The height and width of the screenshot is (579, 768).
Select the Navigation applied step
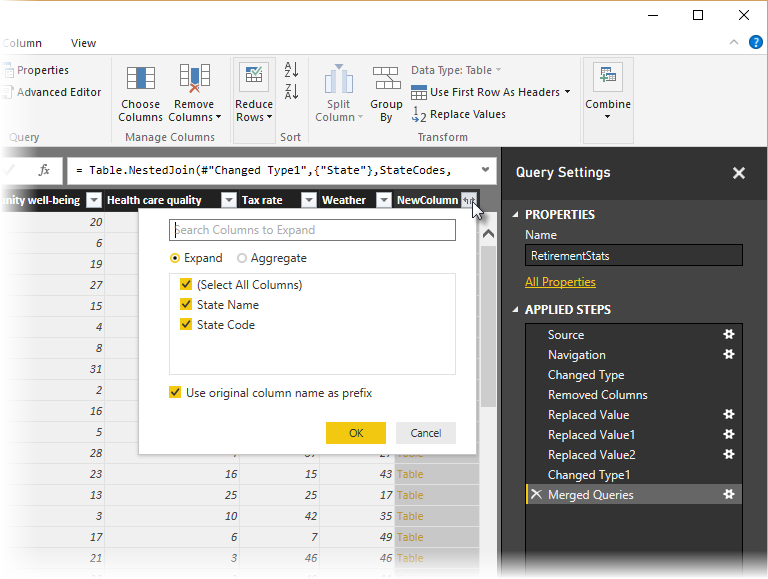(x=576, y=355)
